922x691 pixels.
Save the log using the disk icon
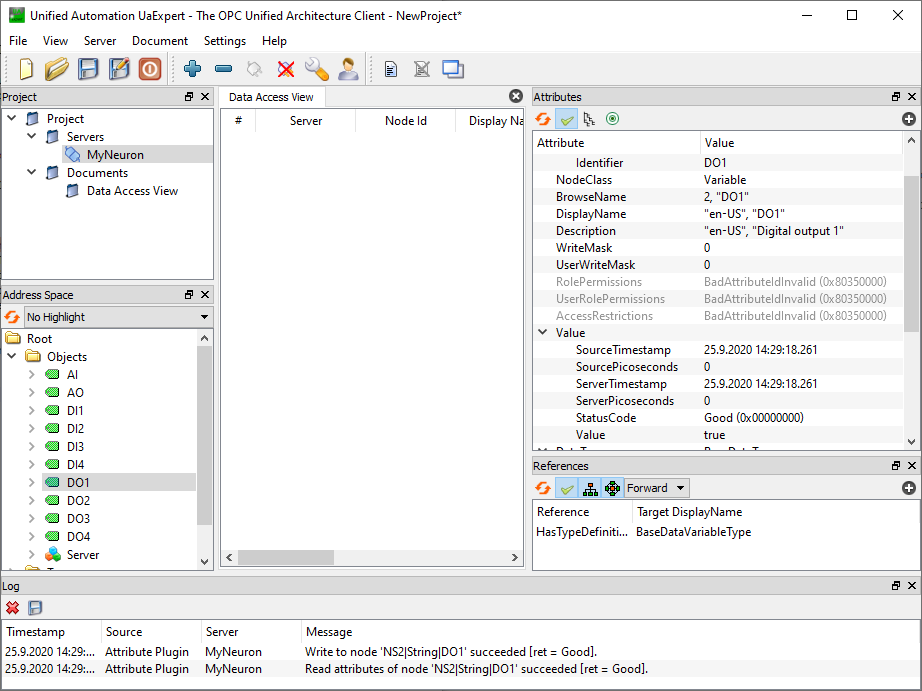pyautogui.click(x=35, y=607)
